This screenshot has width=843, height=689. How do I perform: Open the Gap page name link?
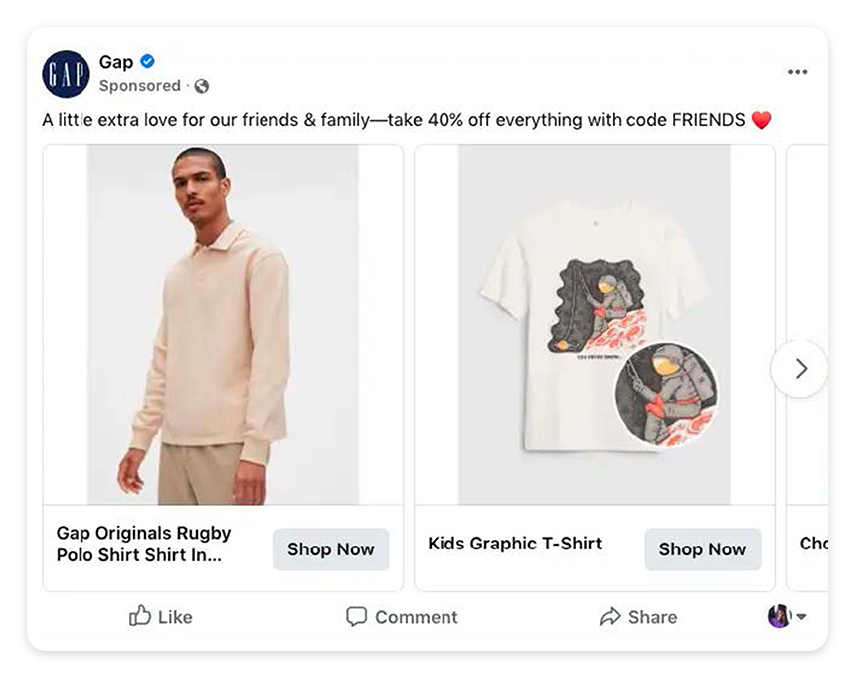click(x=116, y=62)
